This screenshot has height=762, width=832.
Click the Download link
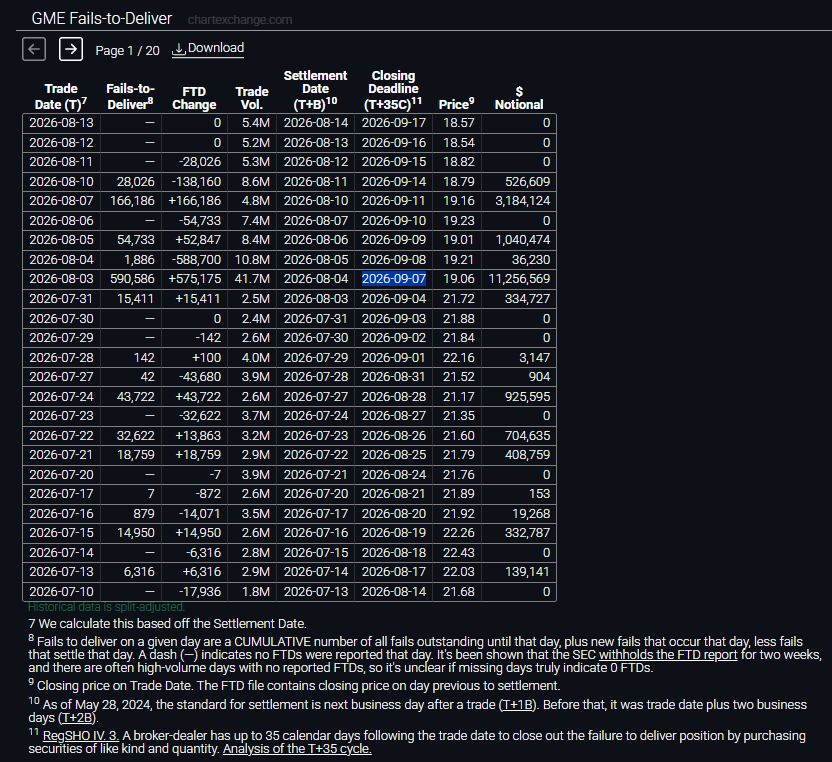(x=208, y=48)
